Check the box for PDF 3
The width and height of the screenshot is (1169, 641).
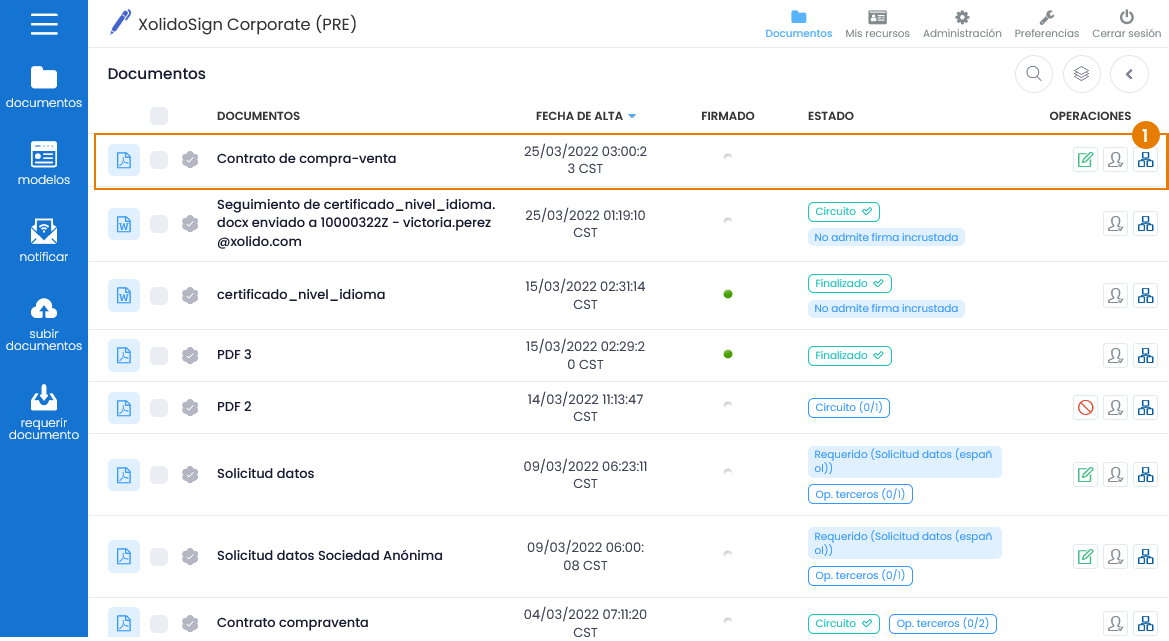pyautogui.click(x=159, y=355)
